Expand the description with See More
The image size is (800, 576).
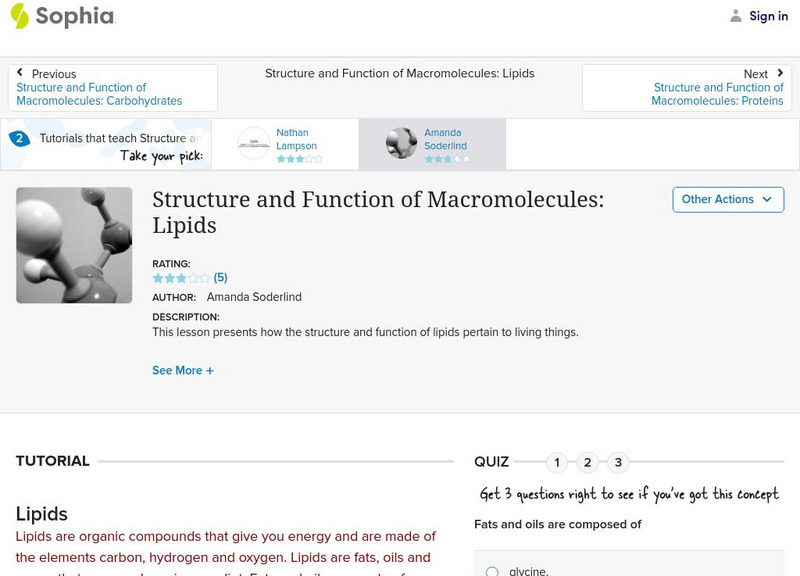tap(183, 370)
